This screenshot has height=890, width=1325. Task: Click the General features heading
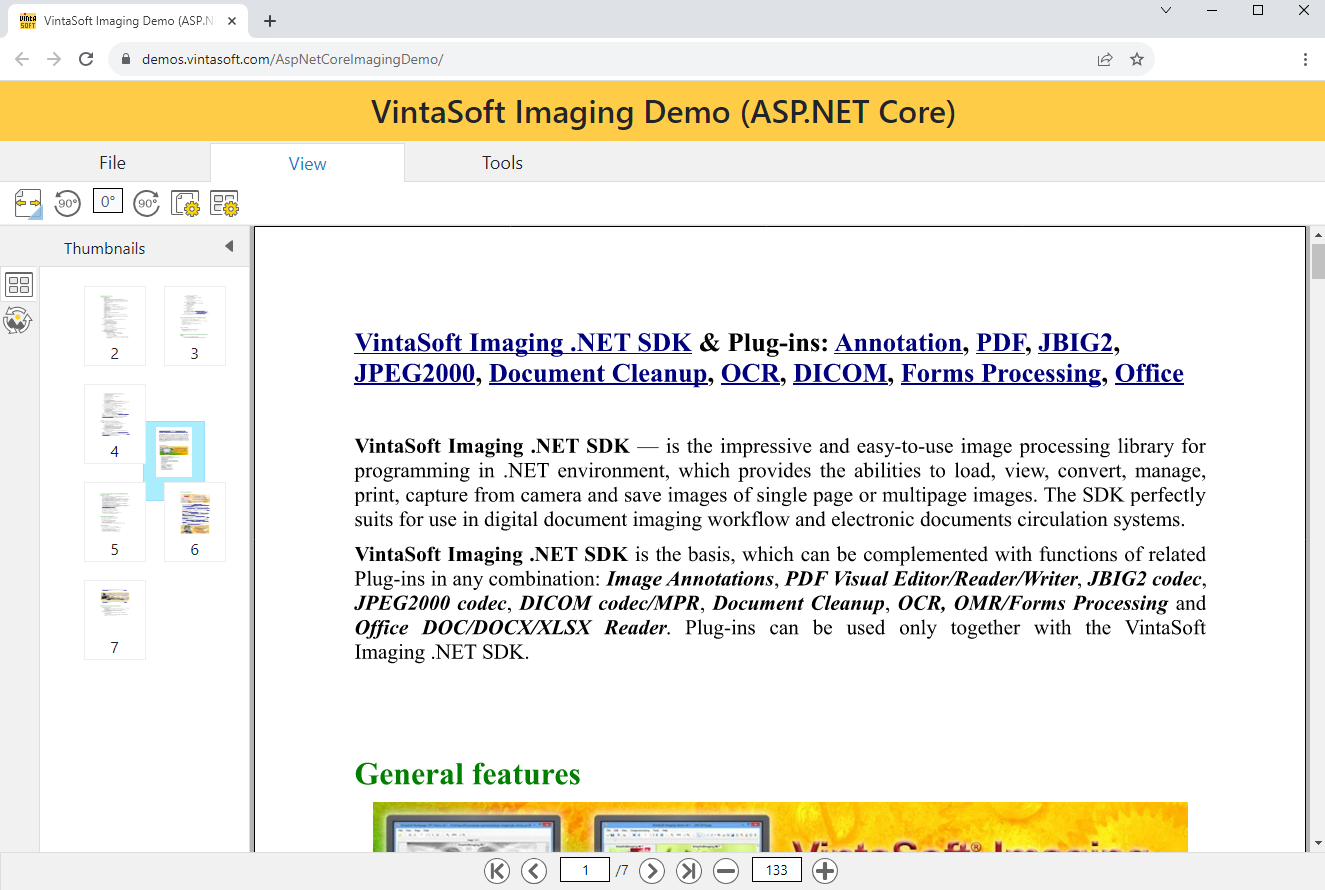click(467, 774)
